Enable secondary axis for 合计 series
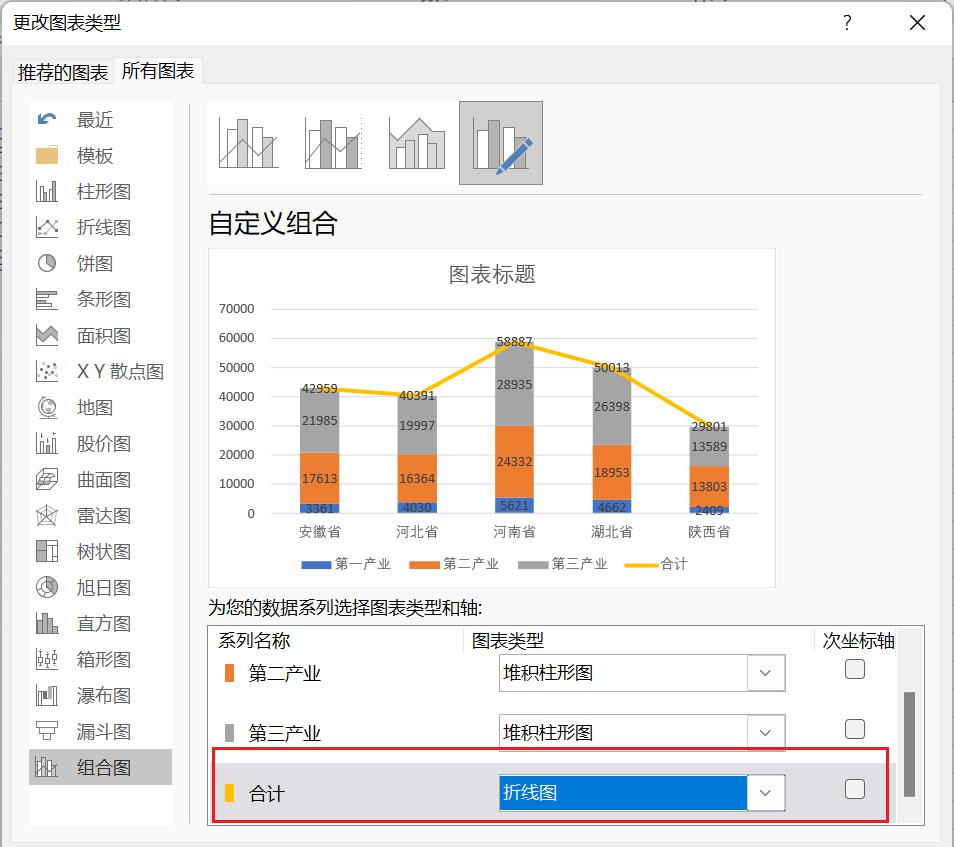 pos(855,789)
